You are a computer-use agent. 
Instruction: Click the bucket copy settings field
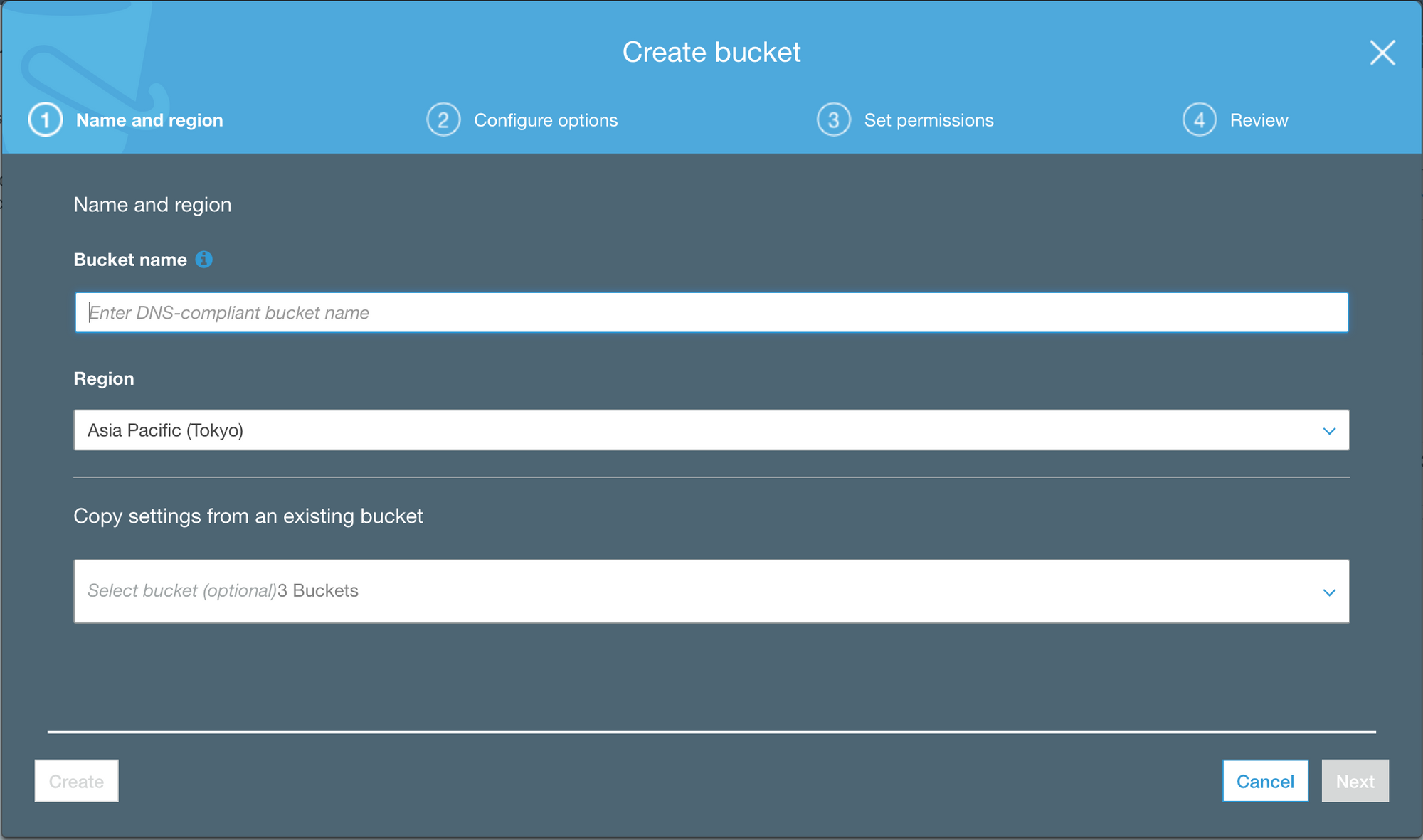coord(711,591)
